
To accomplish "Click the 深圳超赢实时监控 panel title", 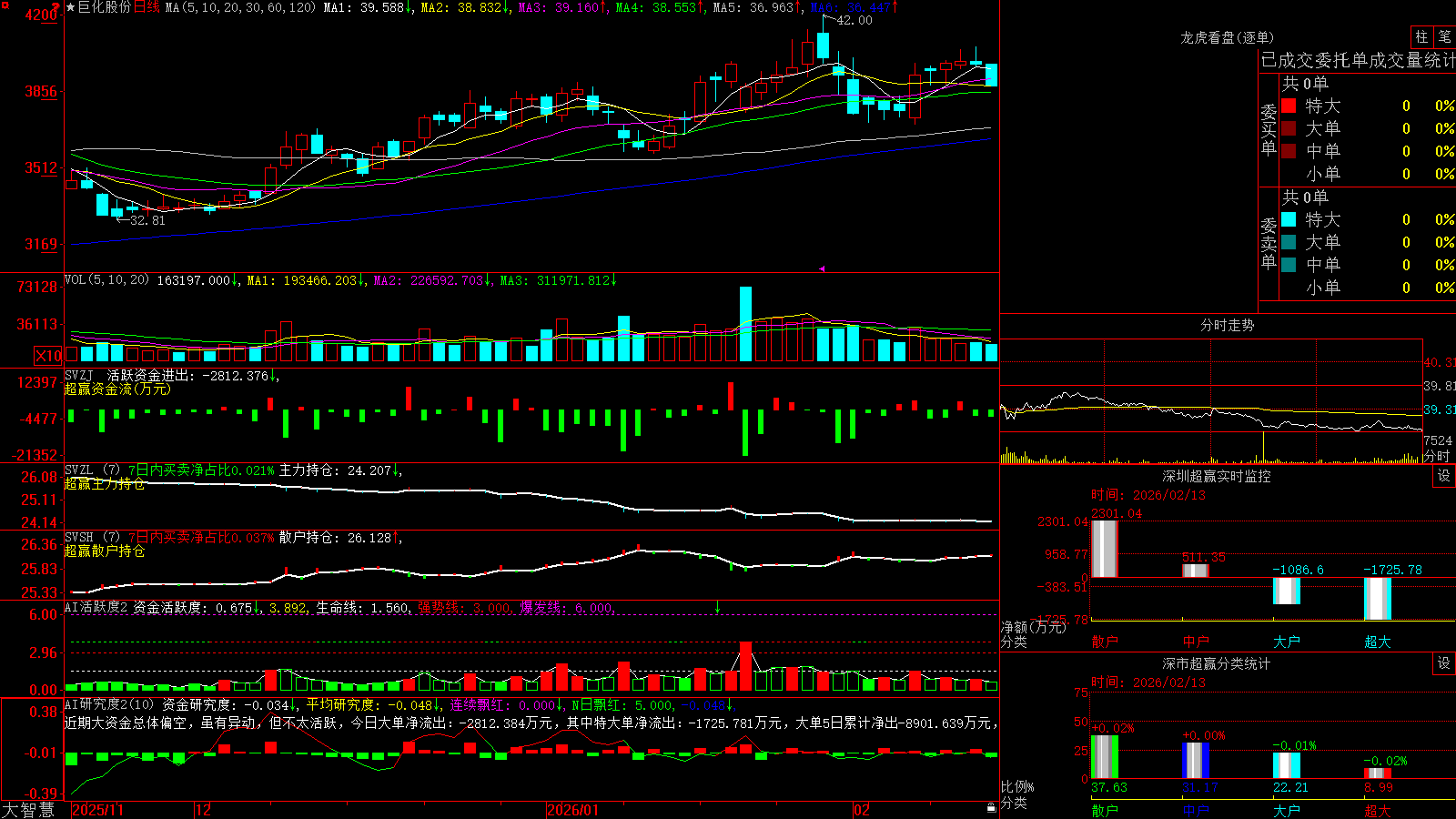I will click(x=1216, y=476).
